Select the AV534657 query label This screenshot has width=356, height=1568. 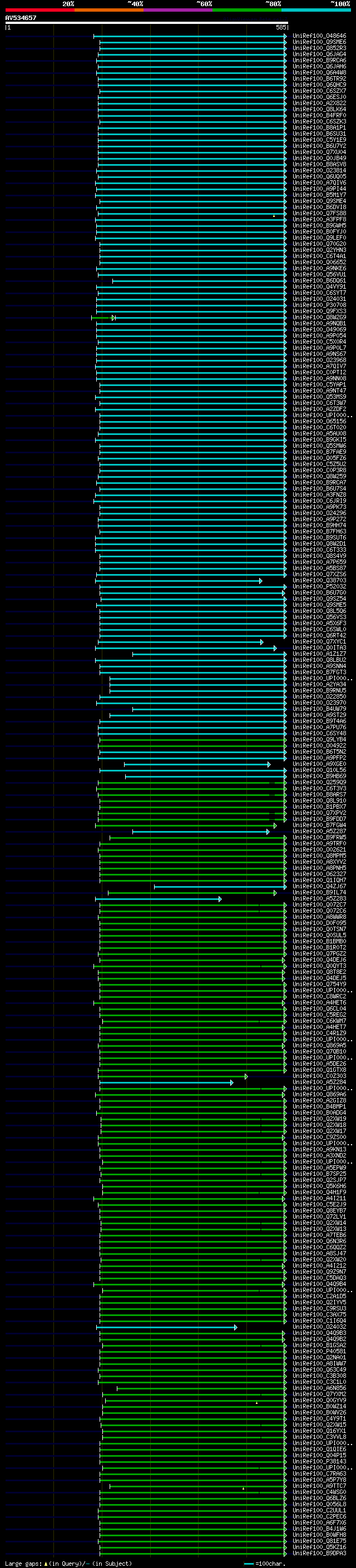[21, 18]
